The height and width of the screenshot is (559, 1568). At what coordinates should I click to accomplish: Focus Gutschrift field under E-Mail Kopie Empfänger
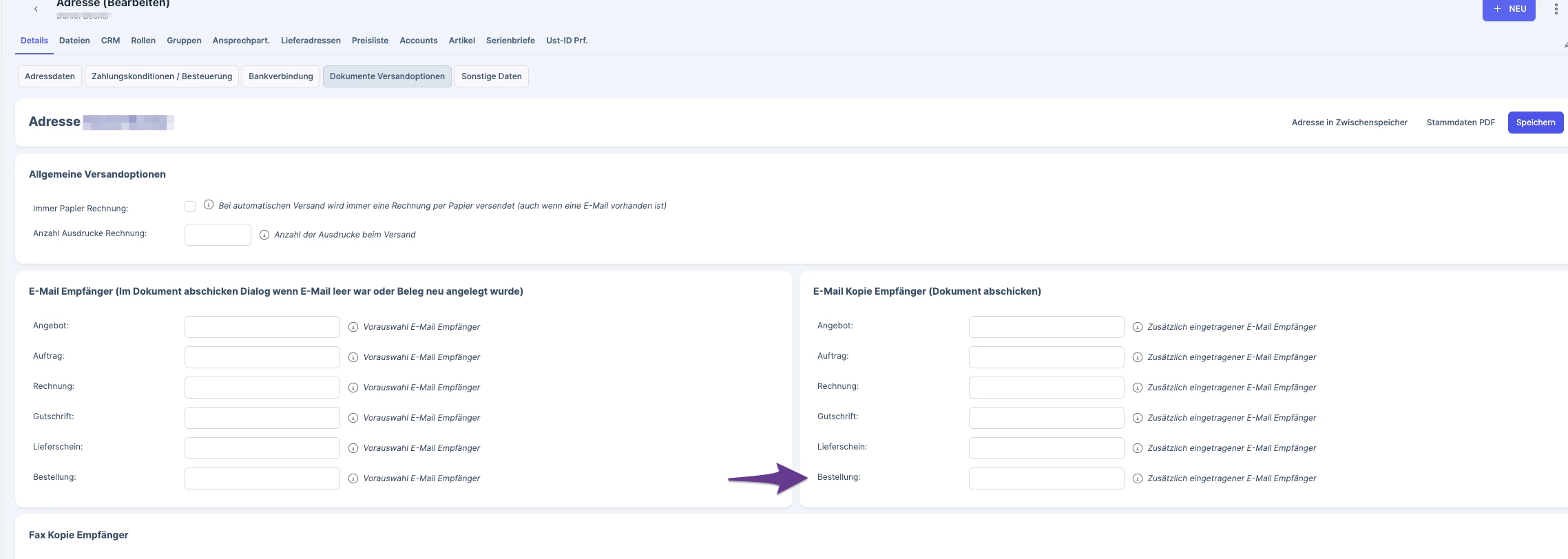point(1047,418)
